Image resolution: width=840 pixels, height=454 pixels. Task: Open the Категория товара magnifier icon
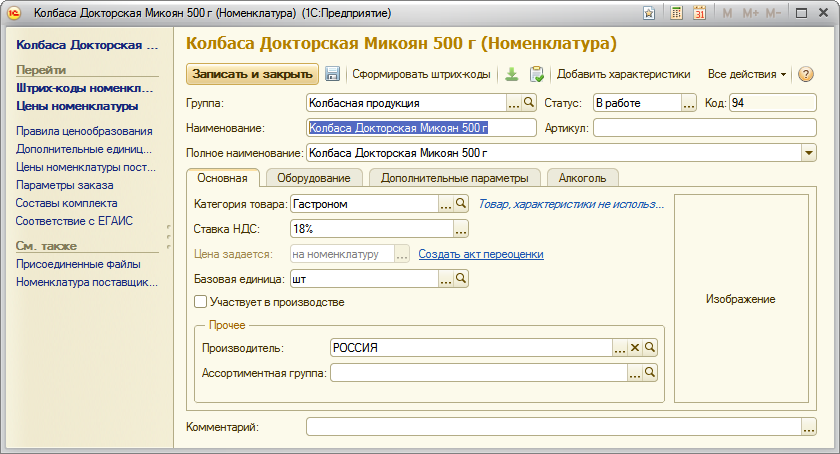coord(461,204)
